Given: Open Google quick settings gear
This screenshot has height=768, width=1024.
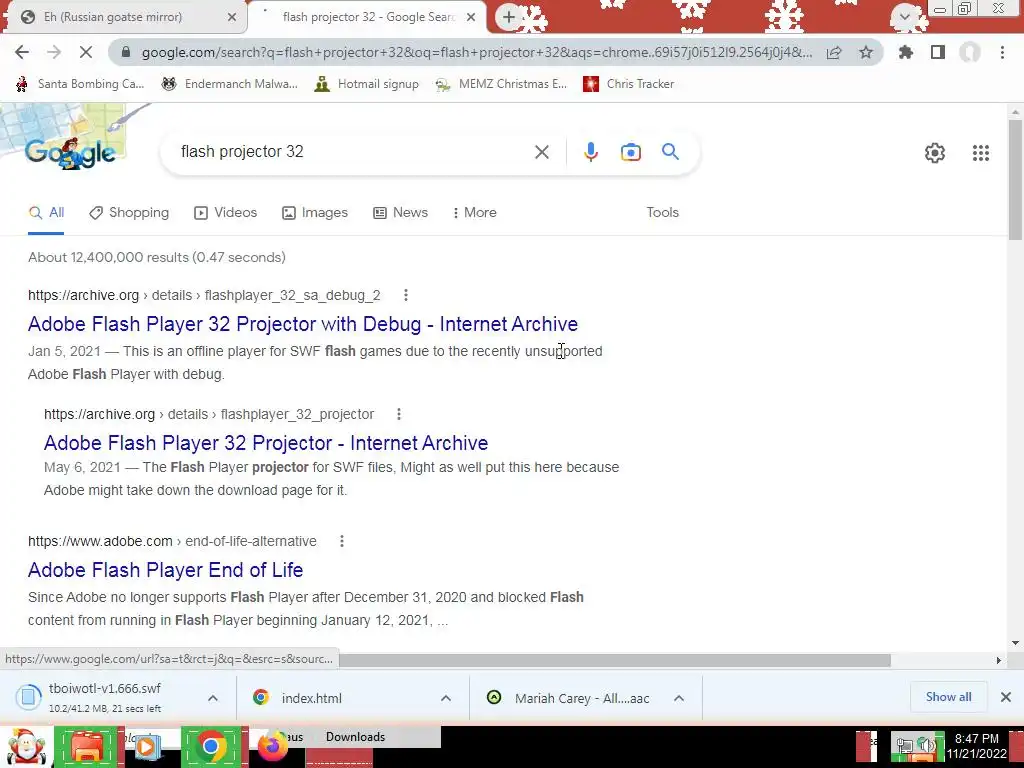Looking at the screenshot, I should point(935,153).
